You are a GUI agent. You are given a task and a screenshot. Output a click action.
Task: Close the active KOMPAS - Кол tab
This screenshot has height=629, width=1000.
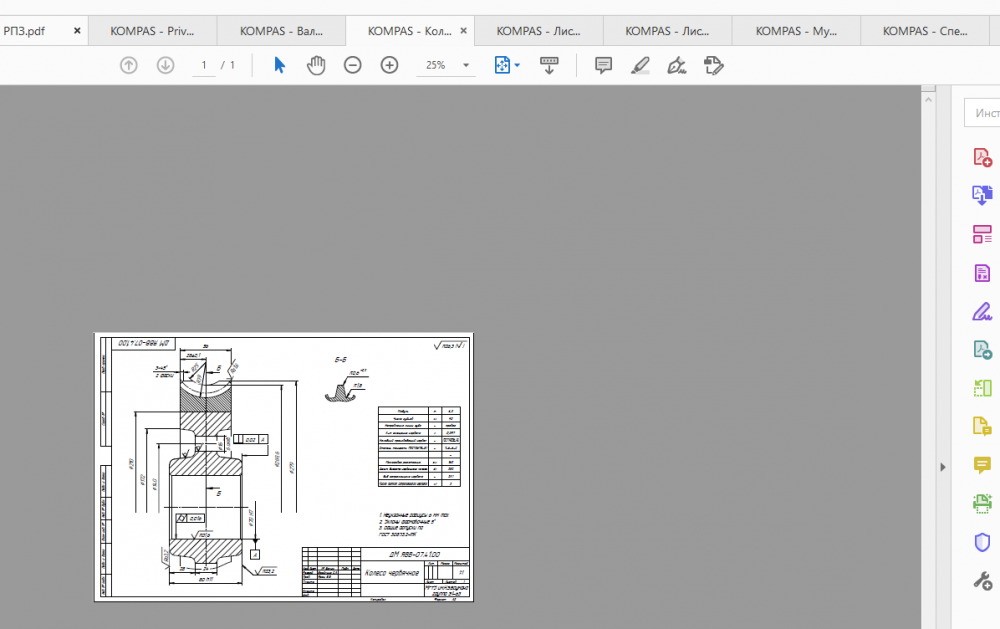point(463,31)
